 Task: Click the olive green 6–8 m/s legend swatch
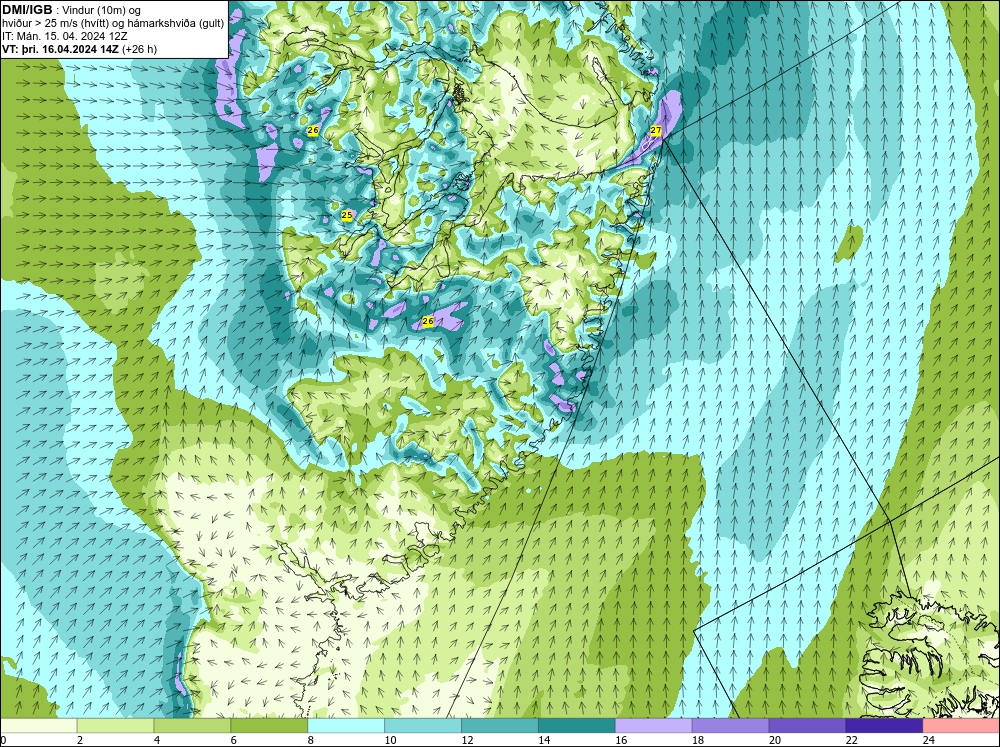(269, 726)
